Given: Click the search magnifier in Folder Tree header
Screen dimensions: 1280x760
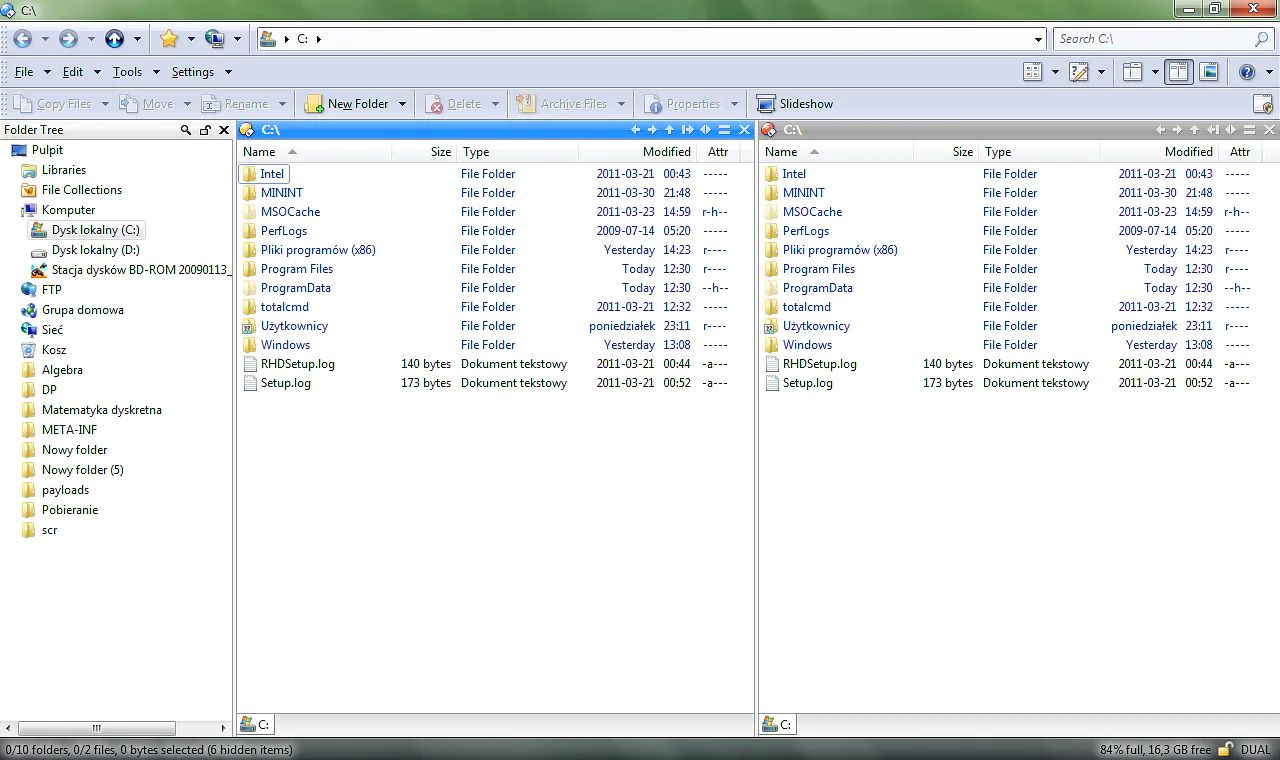Looking at the screenshot, I should pos(186,129).
